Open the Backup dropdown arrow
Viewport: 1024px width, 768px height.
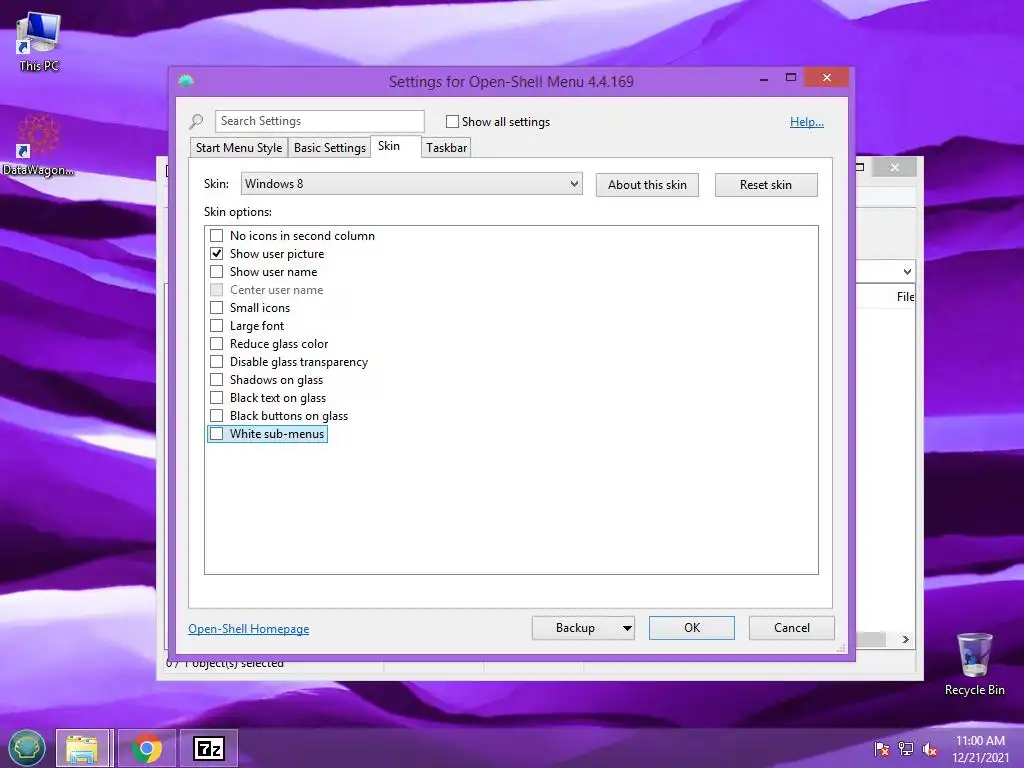pyautogui.click(x=627, y=628)
